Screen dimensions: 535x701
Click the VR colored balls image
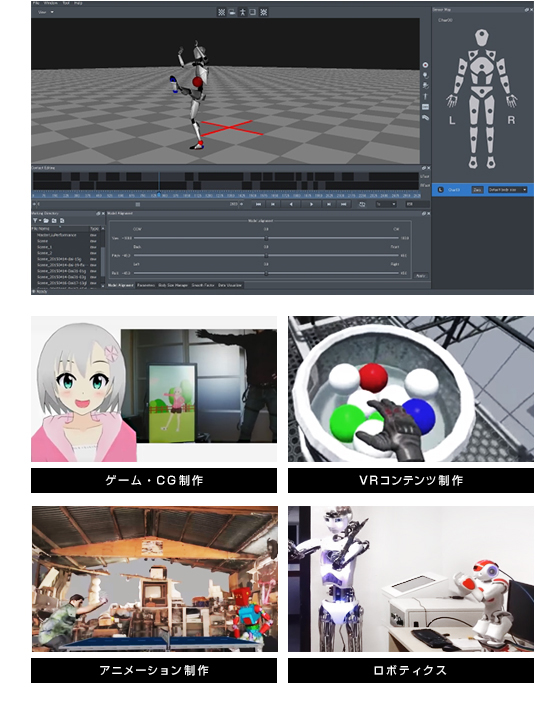410,389
